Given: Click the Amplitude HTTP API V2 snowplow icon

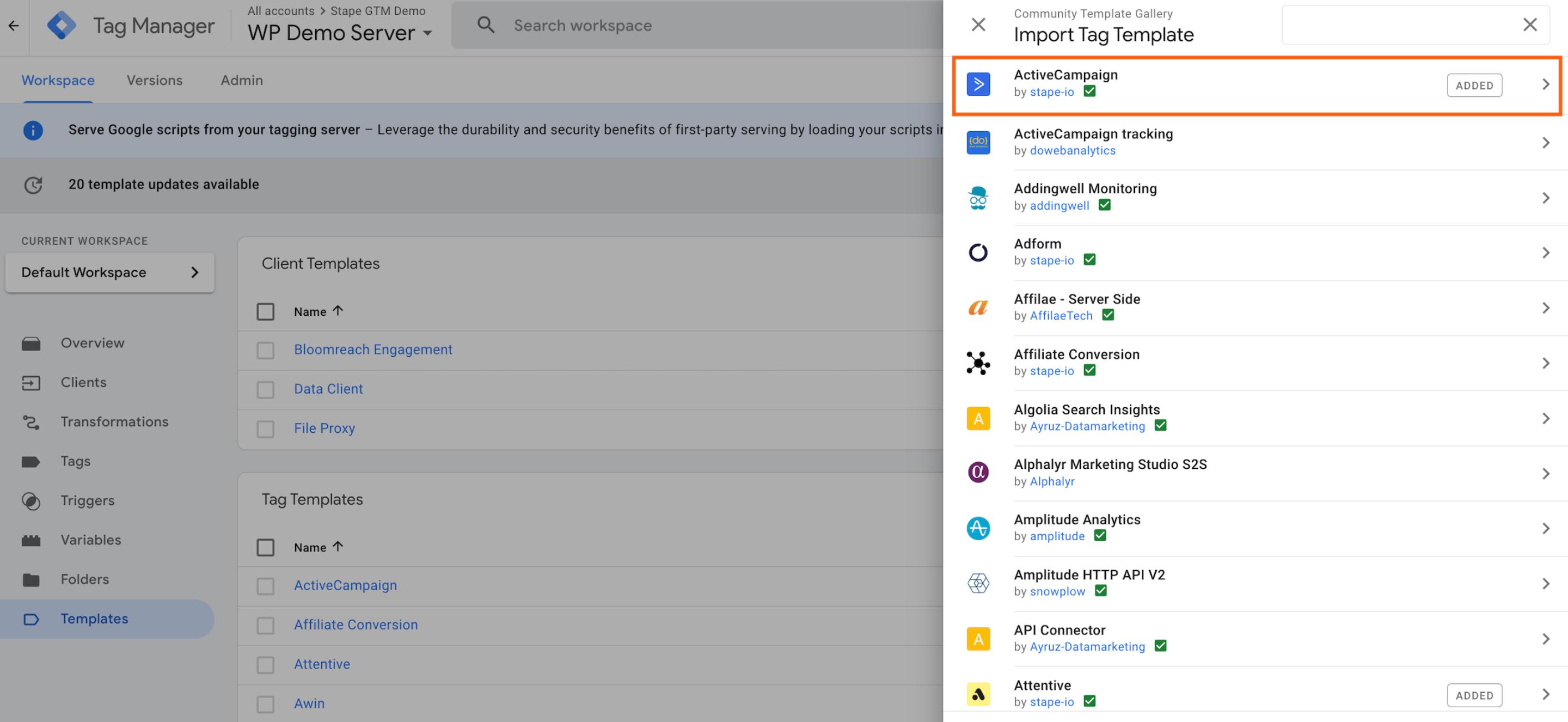Looking at the screenshot, I should (978, 583).
